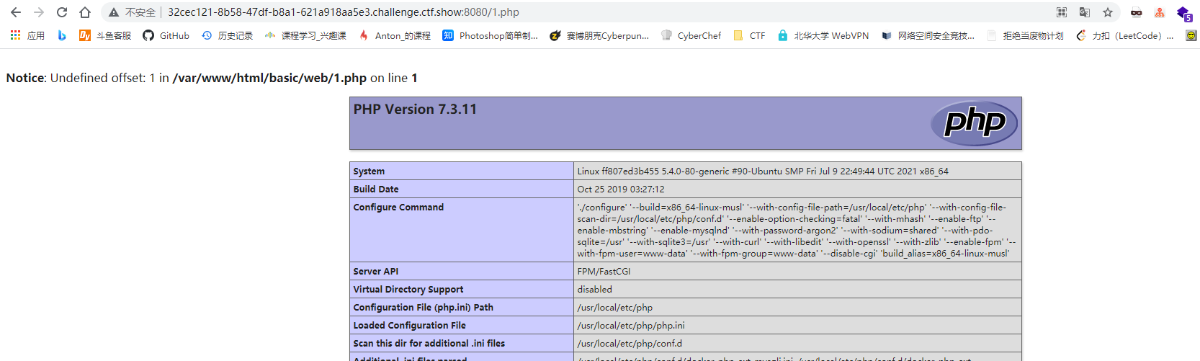
Task: Go back to the previous page
Action: 16,13
